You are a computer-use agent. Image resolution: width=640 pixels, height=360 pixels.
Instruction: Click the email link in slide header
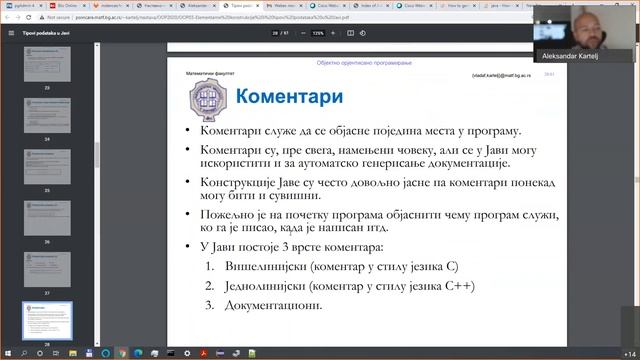click(501, 76)
